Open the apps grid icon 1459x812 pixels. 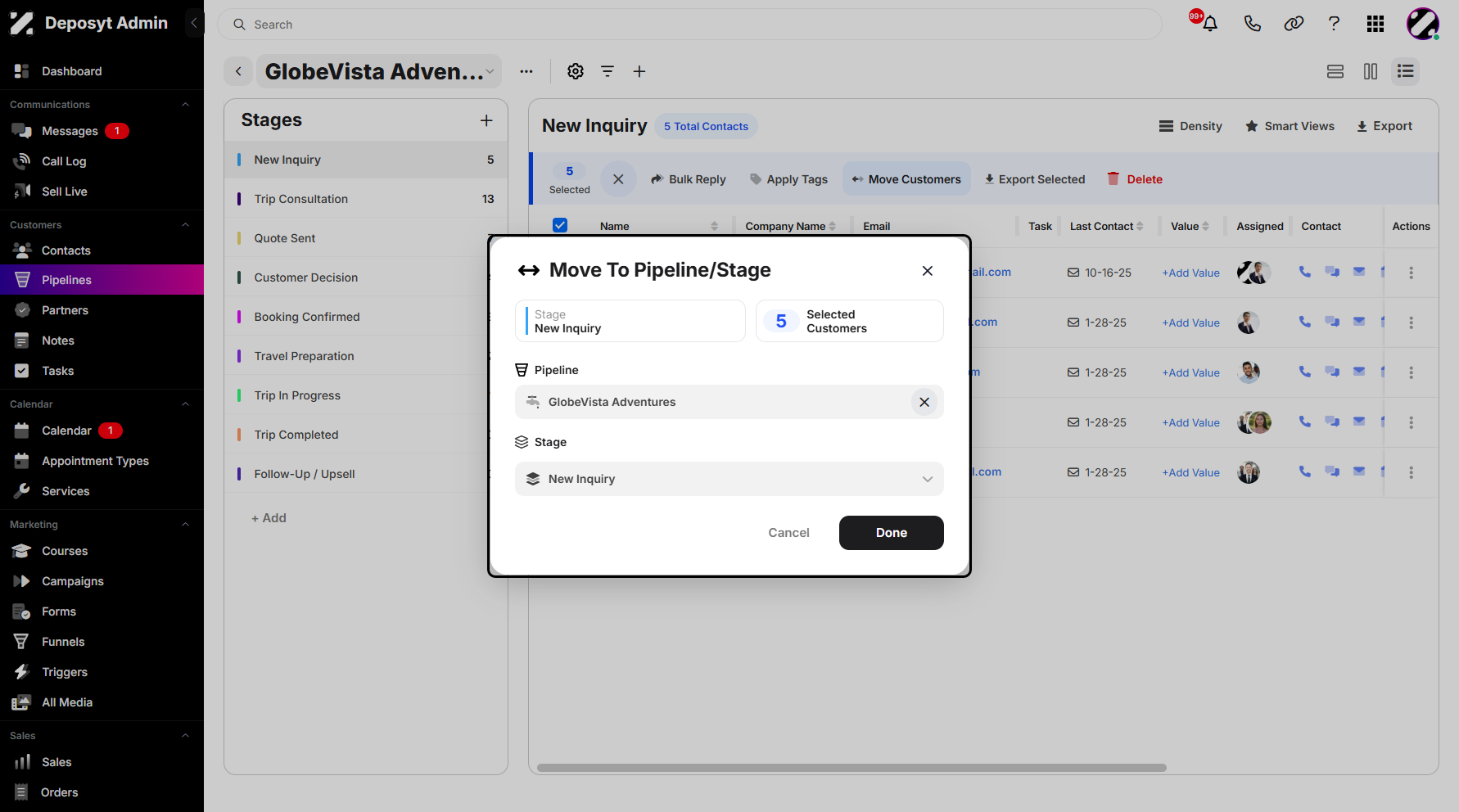tap(1375, 24)
